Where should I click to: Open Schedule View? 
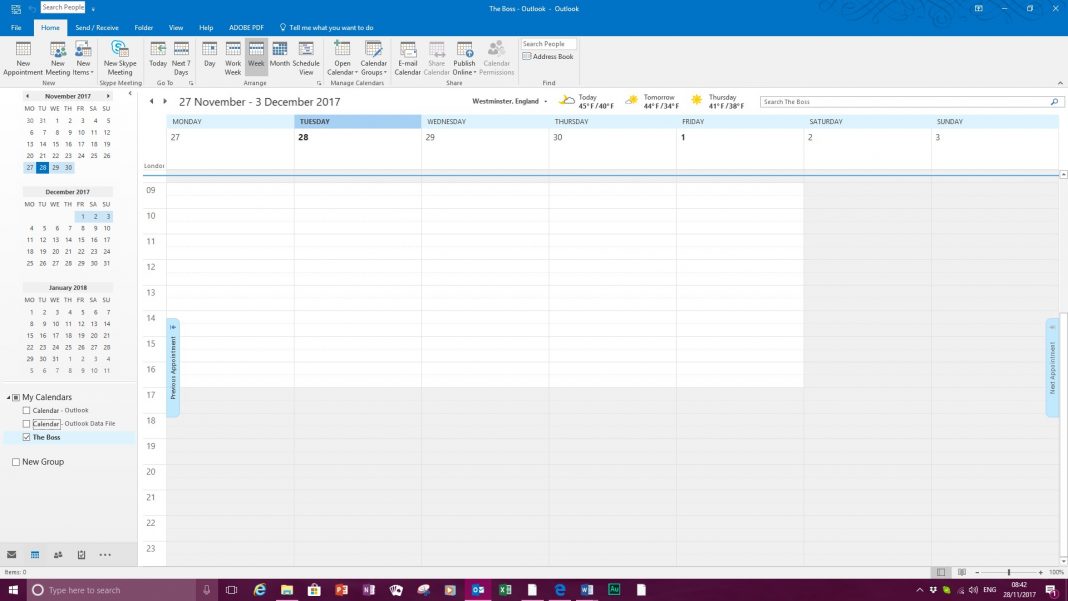[307, 58]
